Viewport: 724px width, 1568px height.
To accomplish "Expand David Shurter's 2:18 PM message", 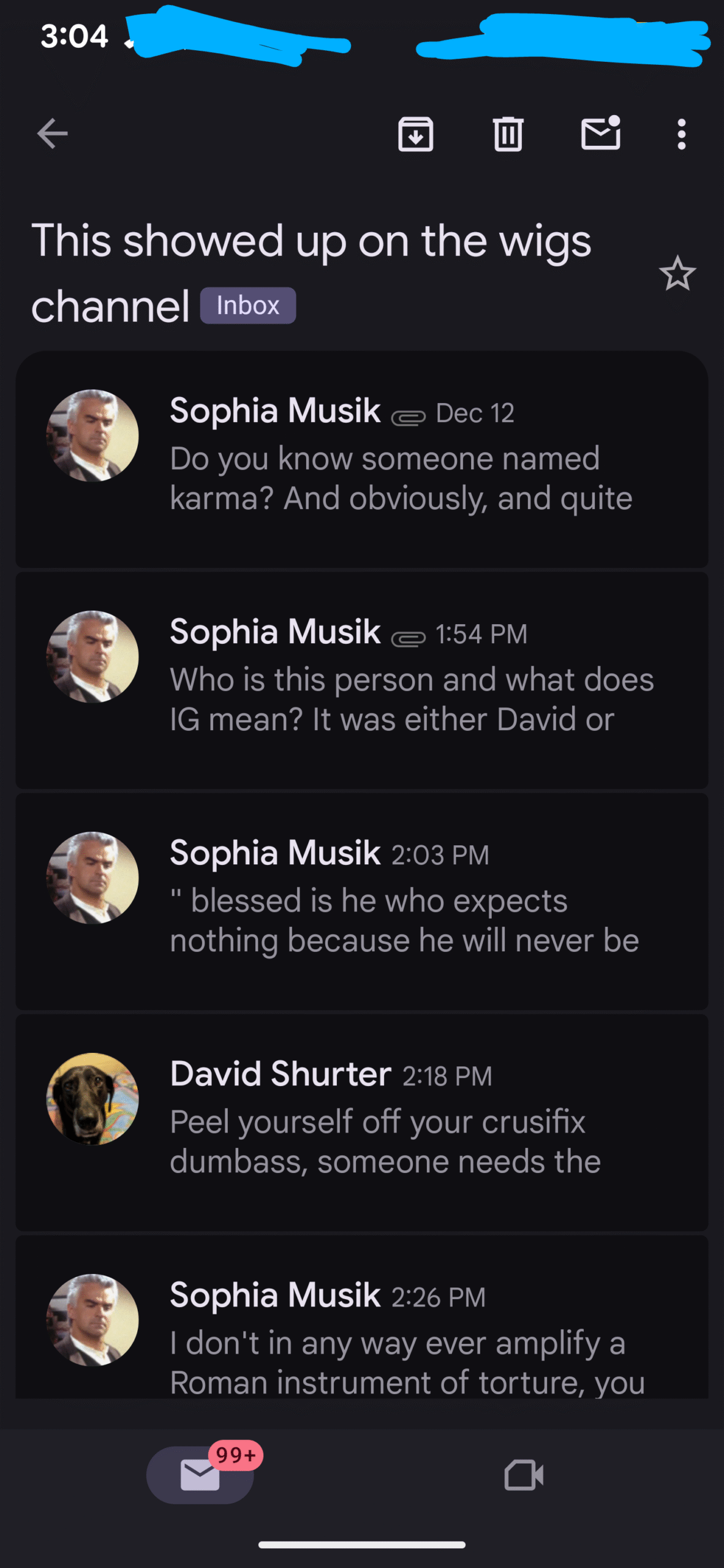I will point(385,1142).
